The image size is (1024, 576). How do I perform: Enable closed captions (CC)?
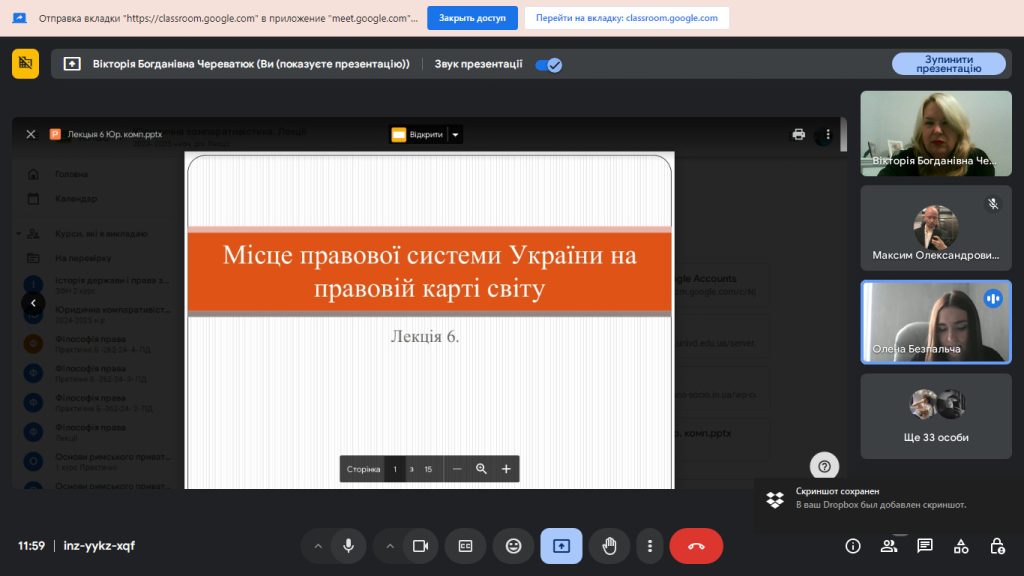(465, 546)
